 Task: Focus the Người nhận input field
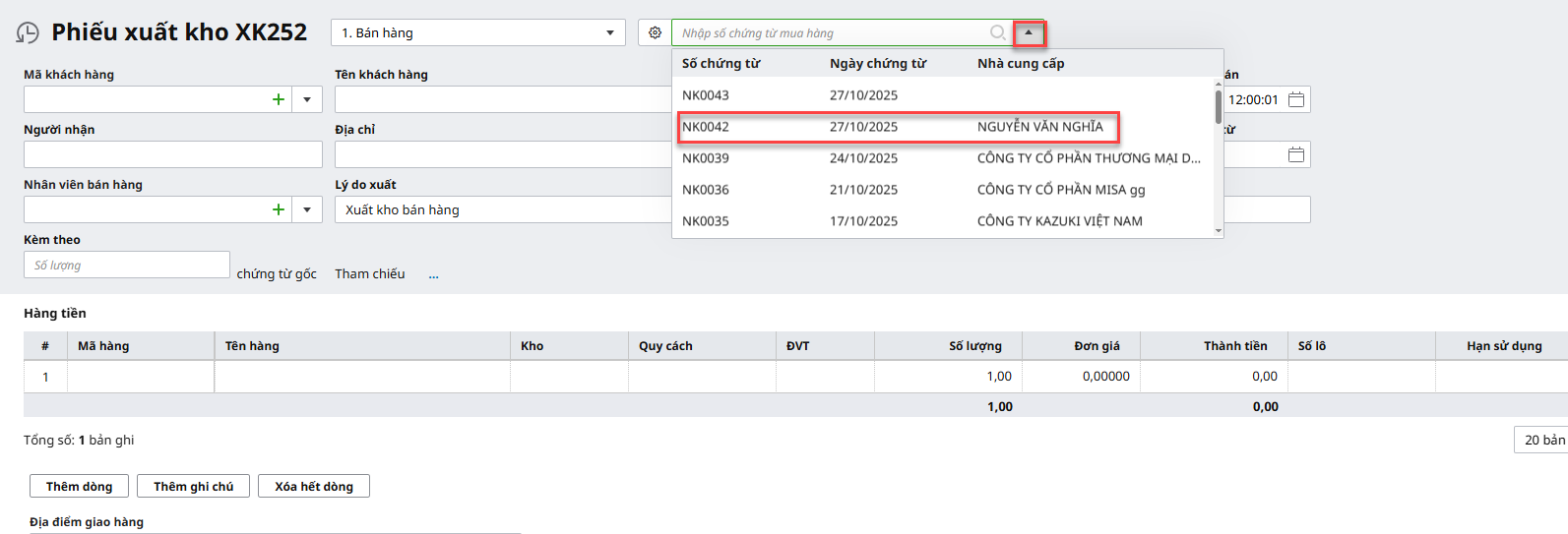172,154
